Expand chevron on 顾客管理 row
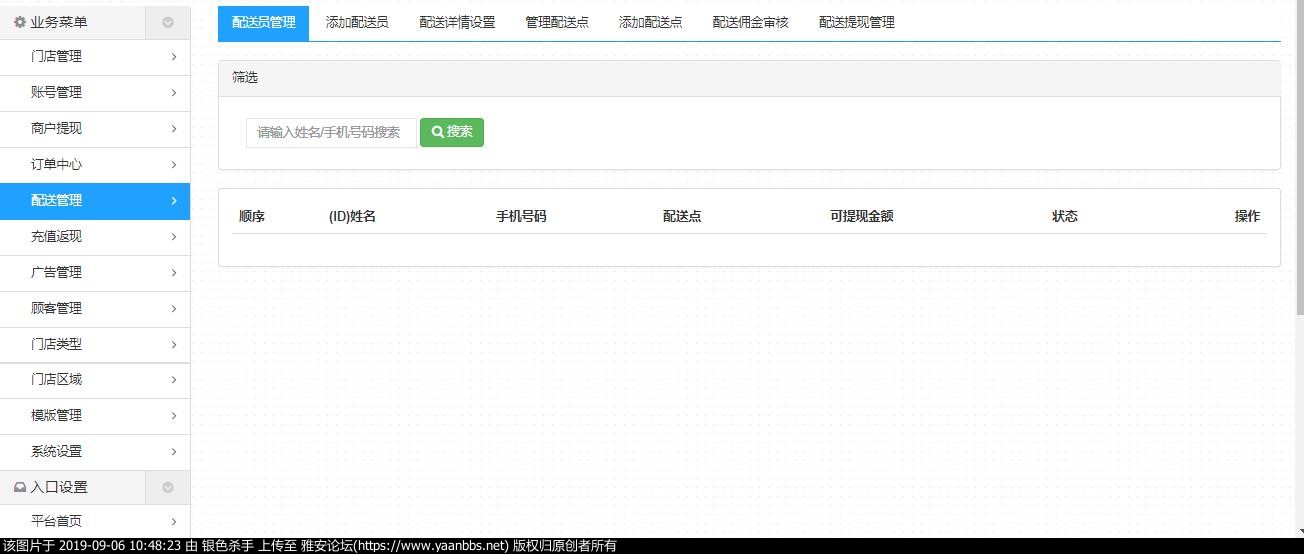The width and height of the screenshot is (1304, 554). (x=174, y=309)
